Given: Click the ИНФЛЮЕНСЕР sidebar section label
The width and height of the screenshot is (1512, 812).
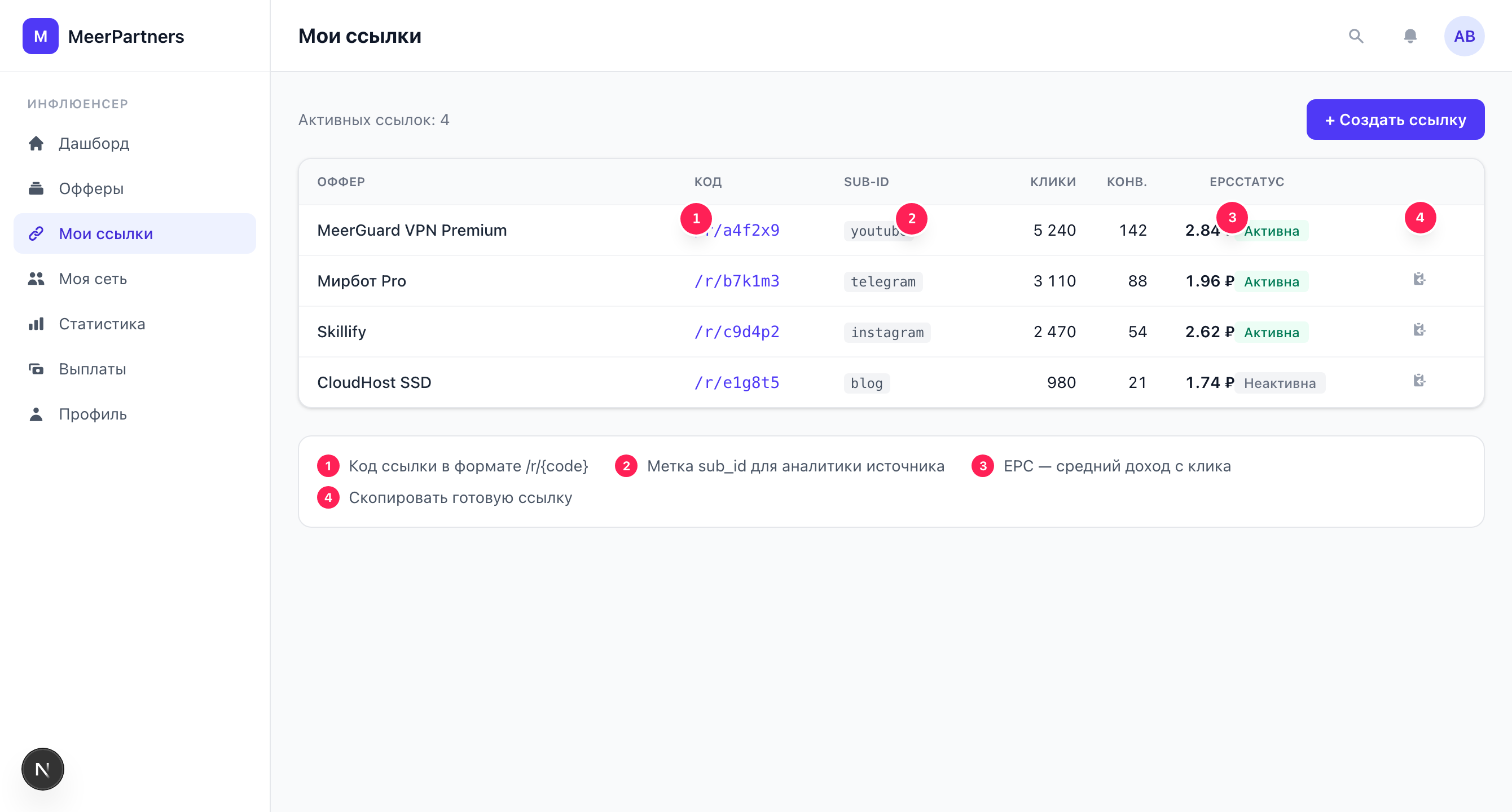Looking at the screenshot, I should coord(77,104).
